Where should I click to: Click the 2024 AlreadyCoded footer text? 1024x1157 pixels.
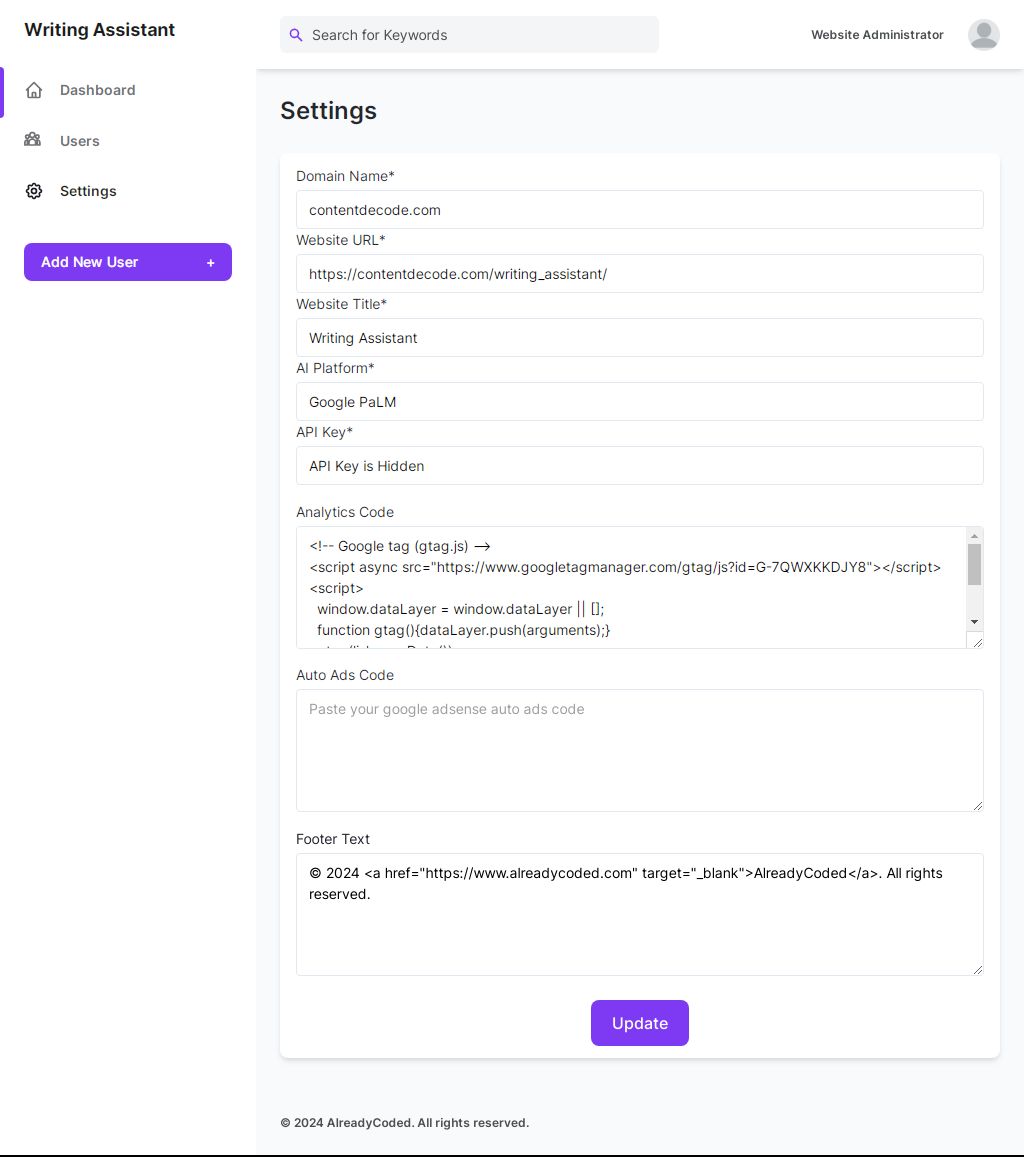click(x=404, y=1123)
